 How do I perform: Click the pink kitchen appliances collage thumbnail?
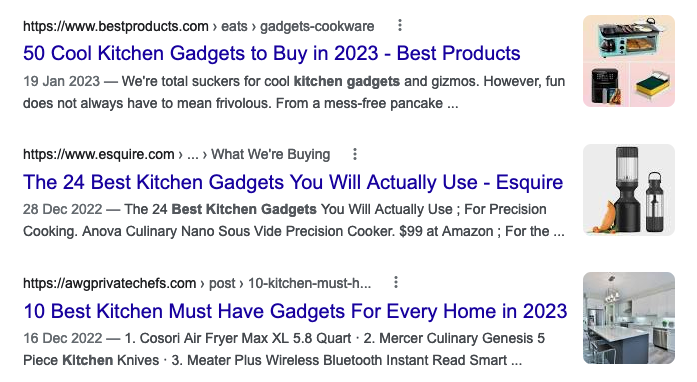coord(629,61)
